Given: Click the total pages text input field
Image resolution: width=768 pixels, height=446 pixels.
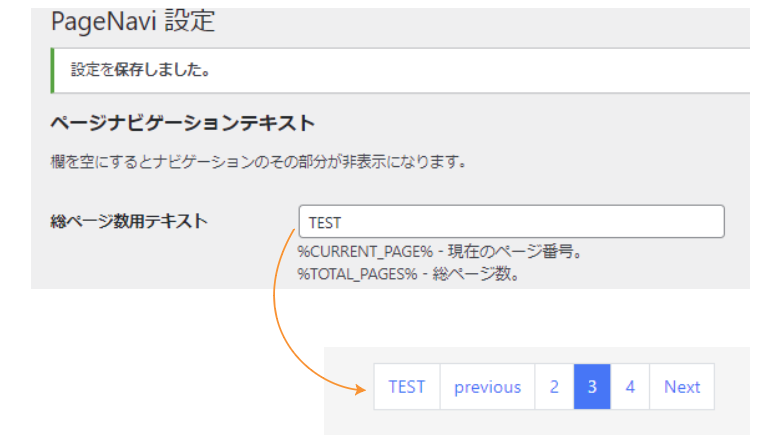Looking at the screenshot, I should click(511, 222).
